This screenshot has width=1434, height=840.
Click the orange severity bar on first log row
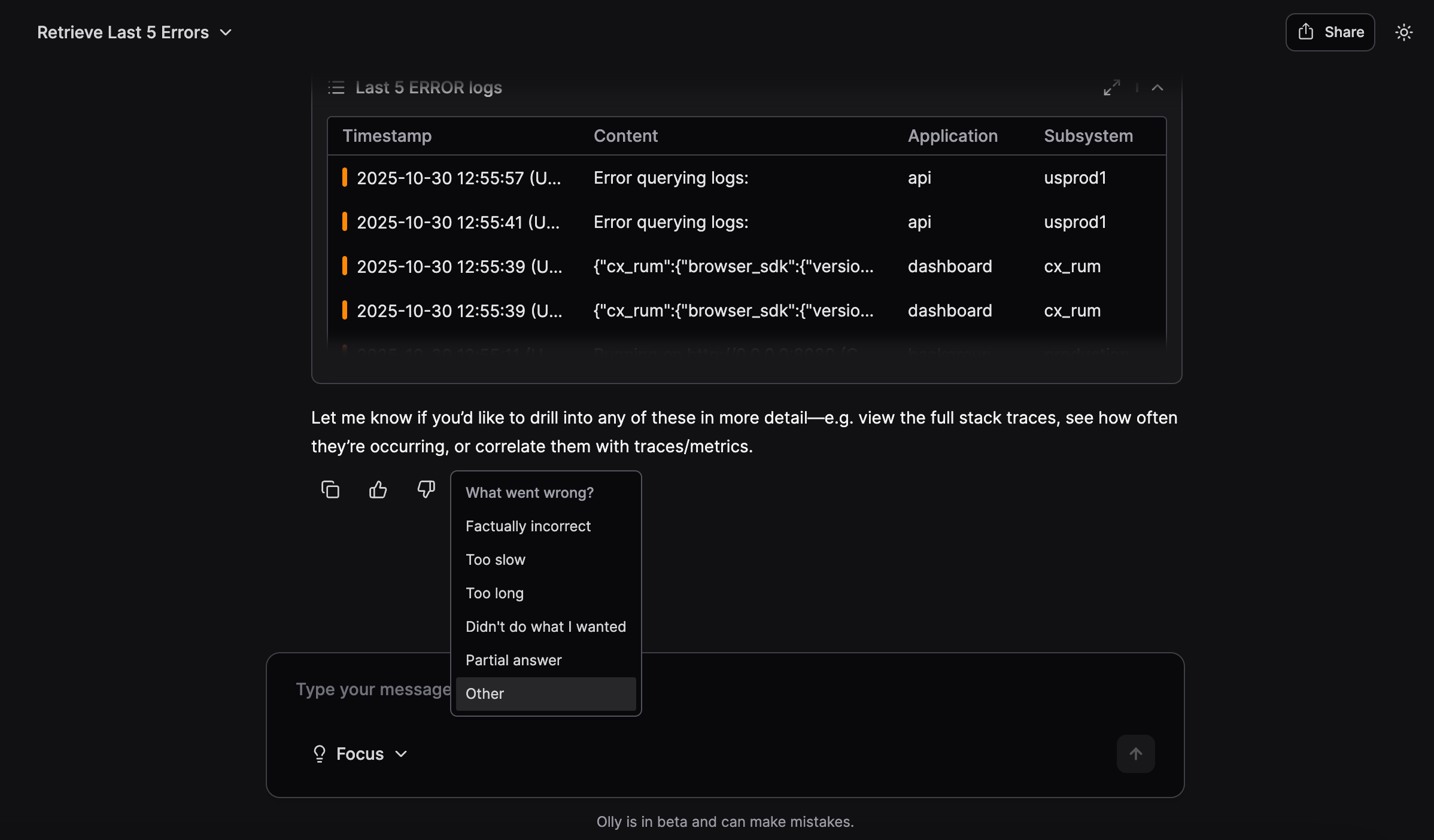[x=345, y=178]
